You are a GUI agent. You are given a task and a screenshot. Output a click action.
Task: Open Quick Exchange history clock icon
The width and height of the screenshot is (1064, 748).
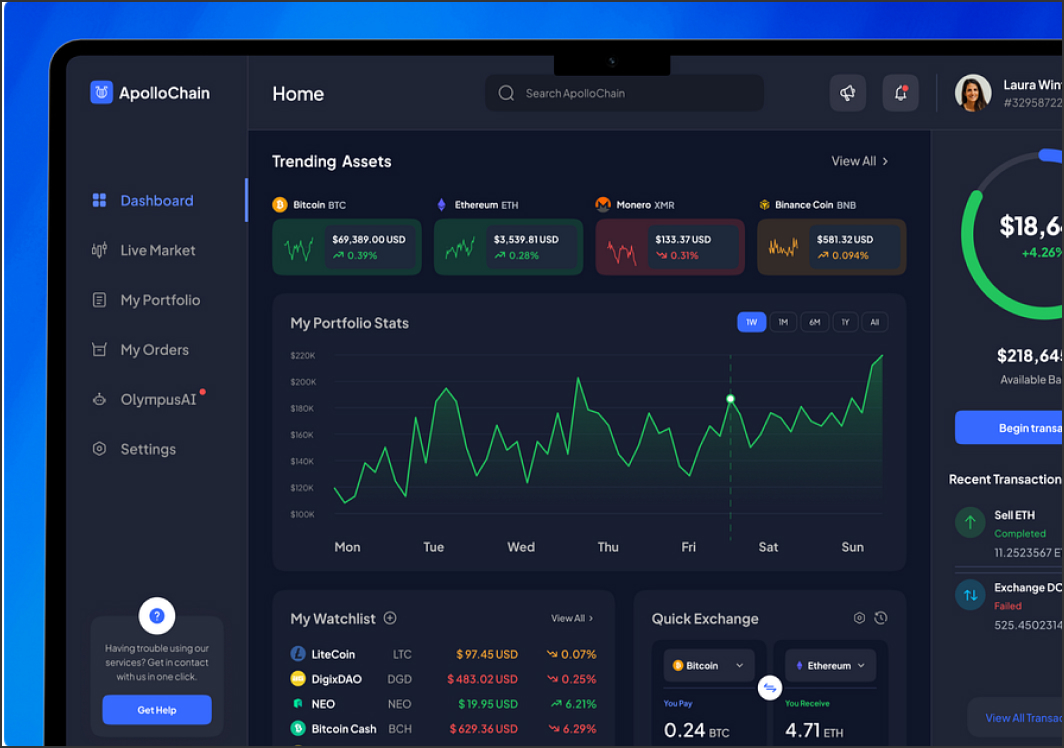pyautogui.click(x=880, y=618)
